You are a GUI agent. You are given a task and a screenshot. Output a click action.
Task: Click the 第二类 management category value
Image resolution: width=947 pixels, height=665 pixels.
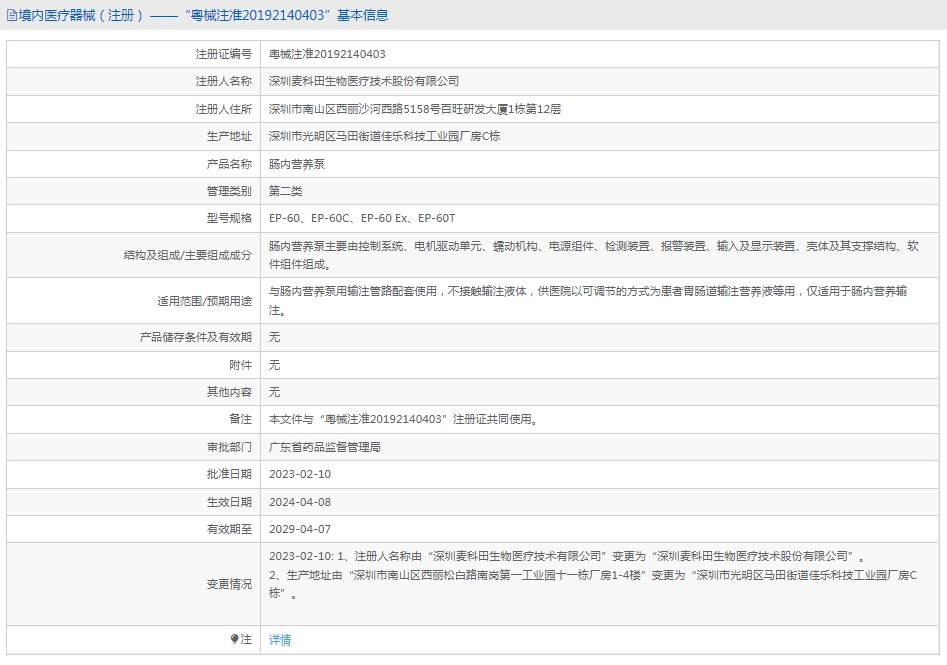click(286, 191)
